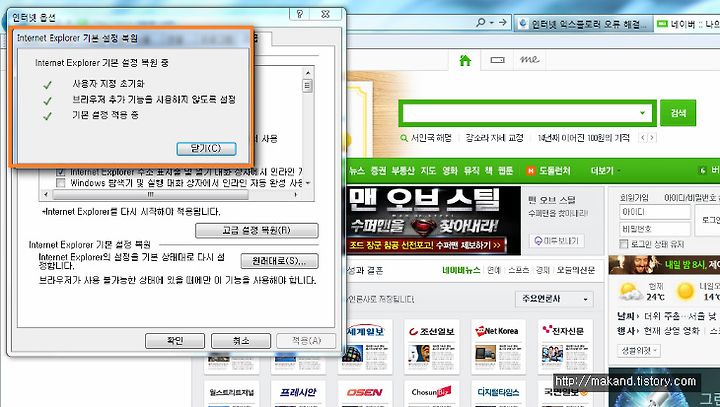
Task: Open 웹툰 in the green Naver menu
Action: tap(506, 171)
